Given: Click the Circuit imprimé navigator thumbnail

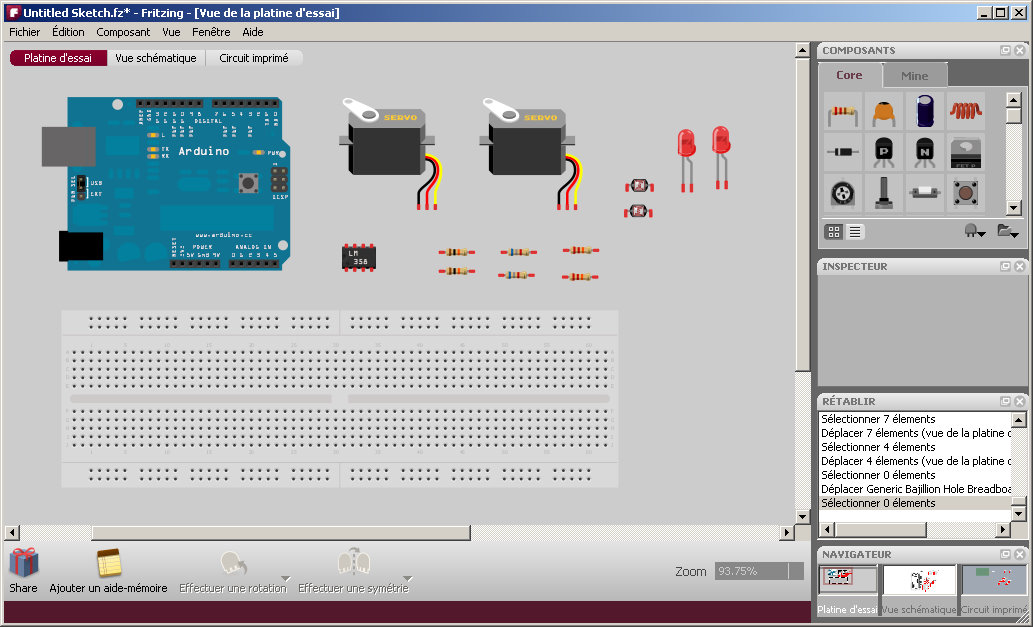Looking at the screenshot, I should coord(994,580).
